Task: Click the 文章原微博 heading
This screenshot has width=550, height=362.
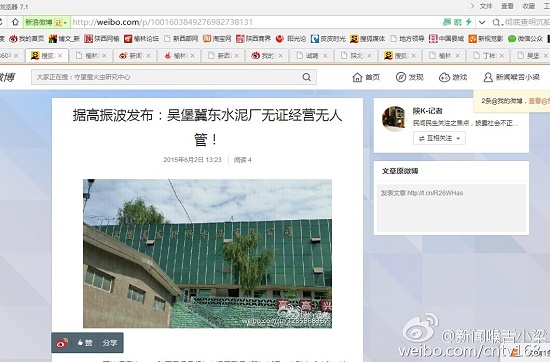Action: click(x=400, y=171)
